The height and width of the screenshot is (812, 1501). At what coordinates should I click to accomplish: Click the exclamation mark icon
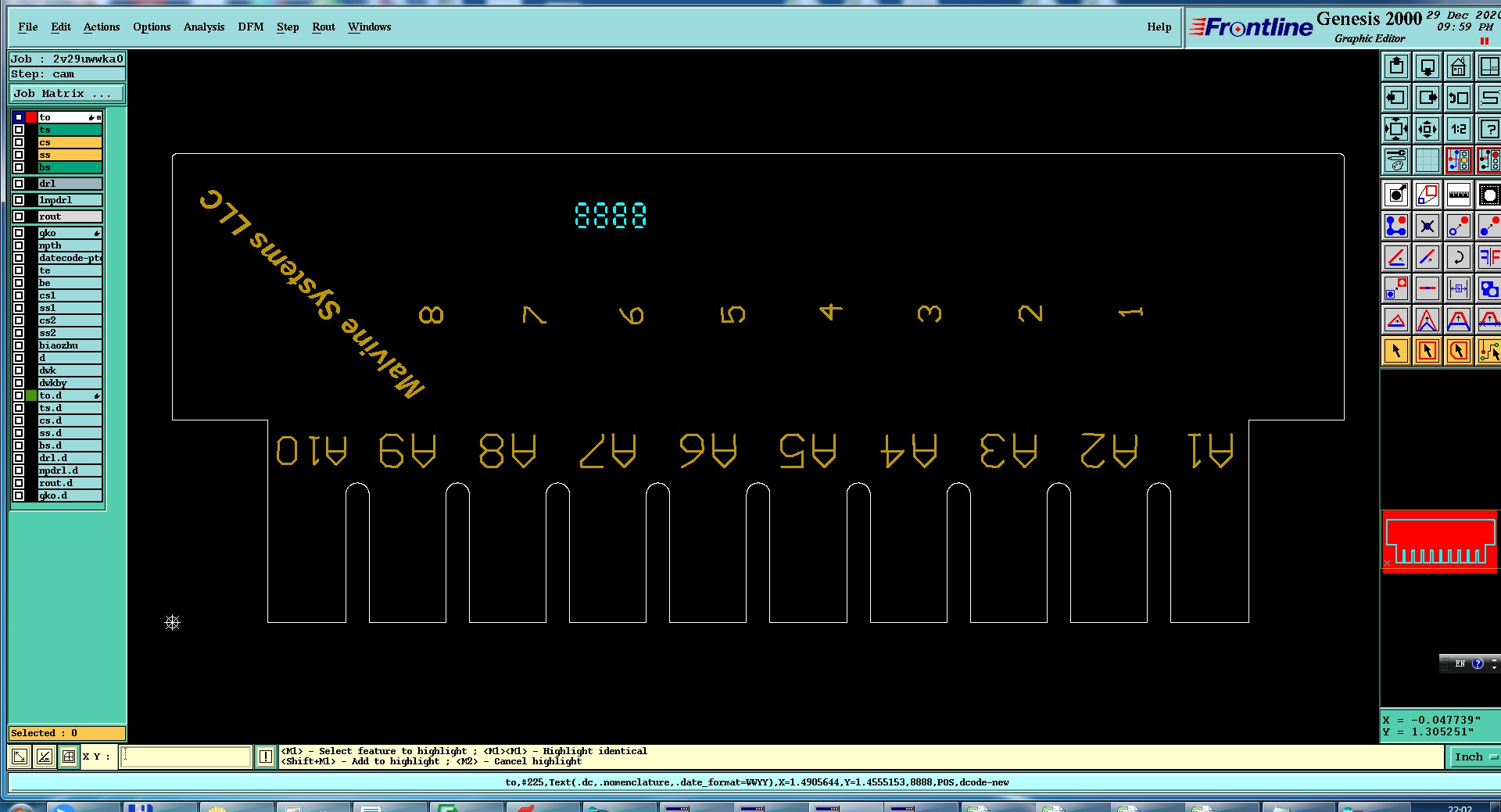pos(266,757)
